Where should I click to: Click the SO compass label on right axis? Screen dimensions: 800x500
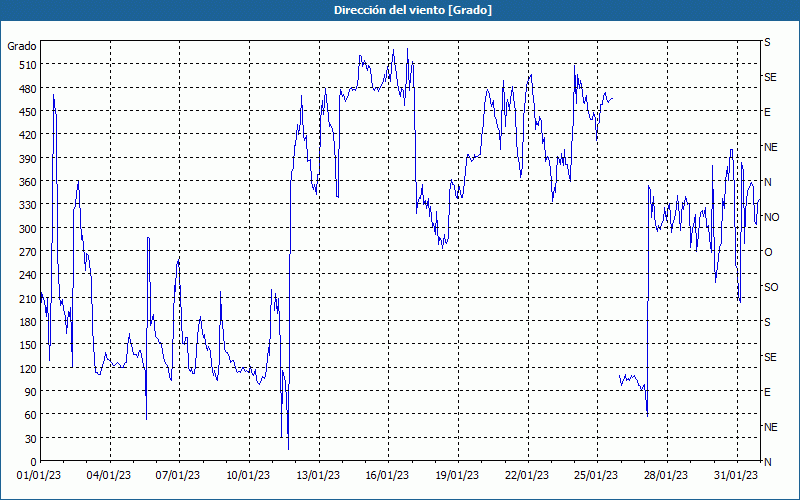coord(771,288)
